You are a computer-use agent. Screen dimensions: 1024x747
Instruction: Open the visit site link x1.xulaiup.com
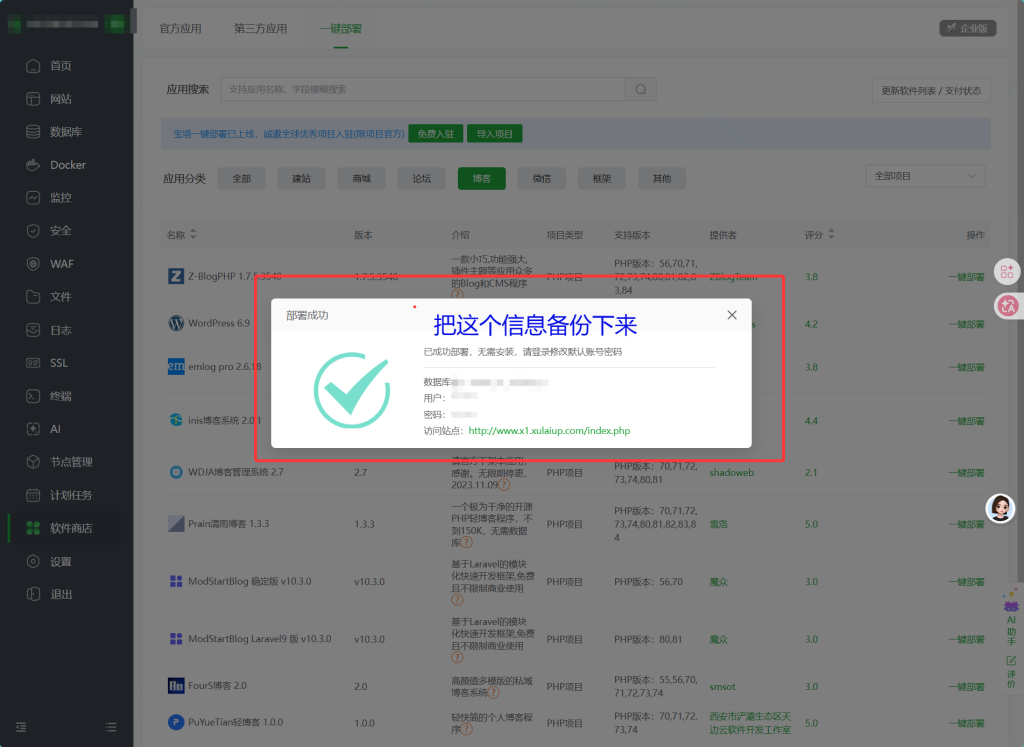549,431
